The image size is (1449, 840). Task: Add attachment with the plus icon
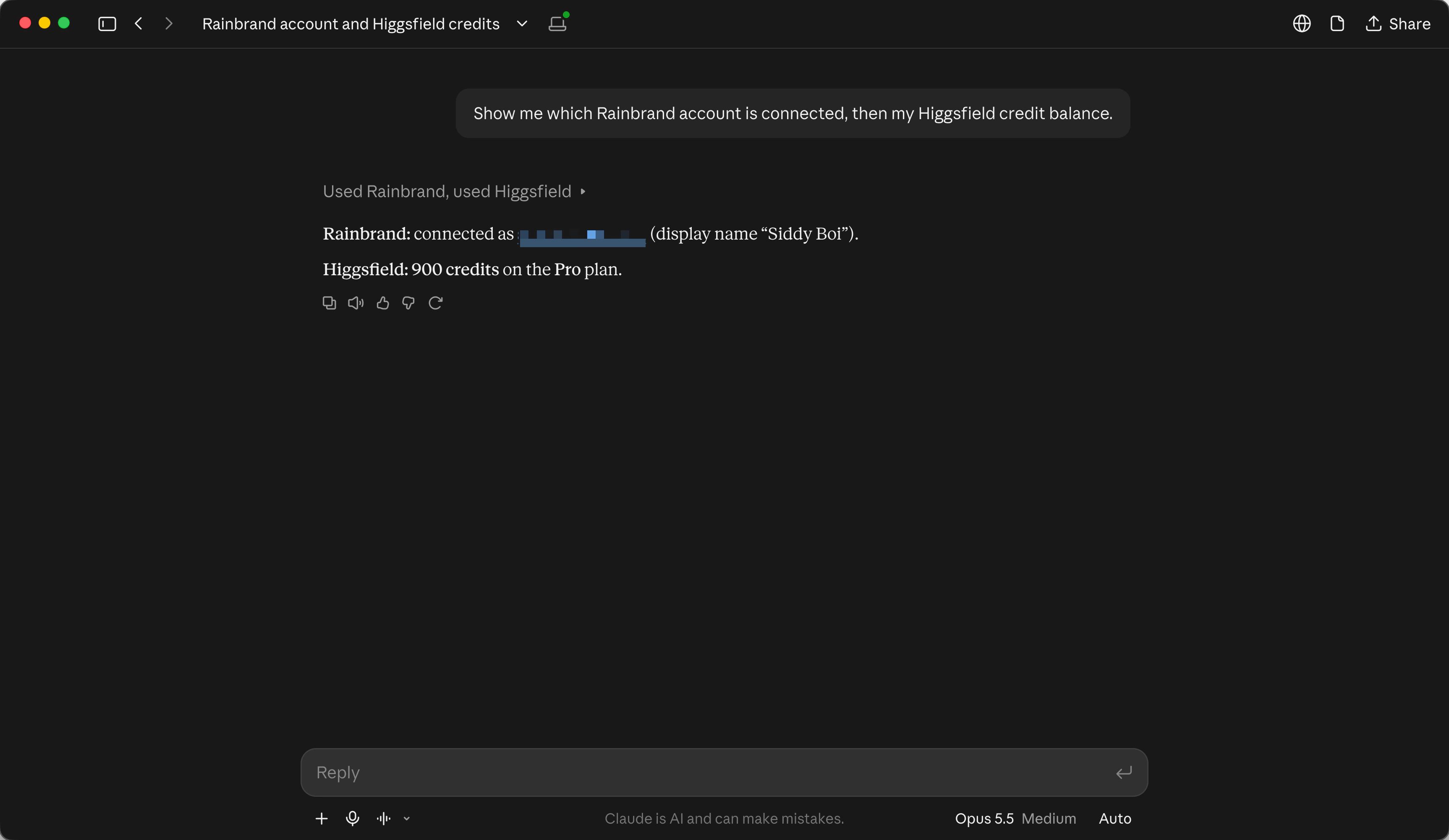(x=322, y=818)
